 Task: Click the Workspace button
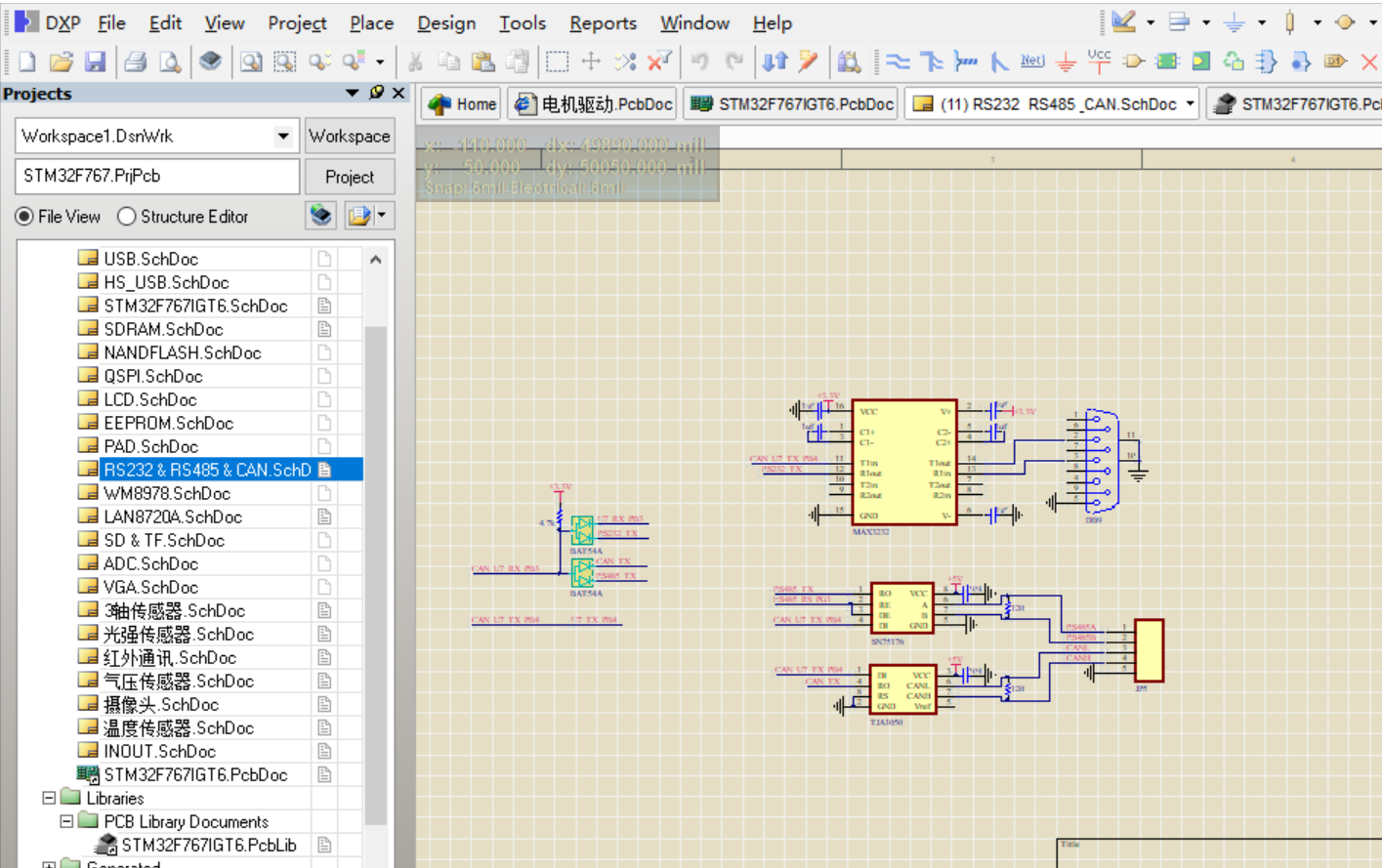(x=349, y=136)
